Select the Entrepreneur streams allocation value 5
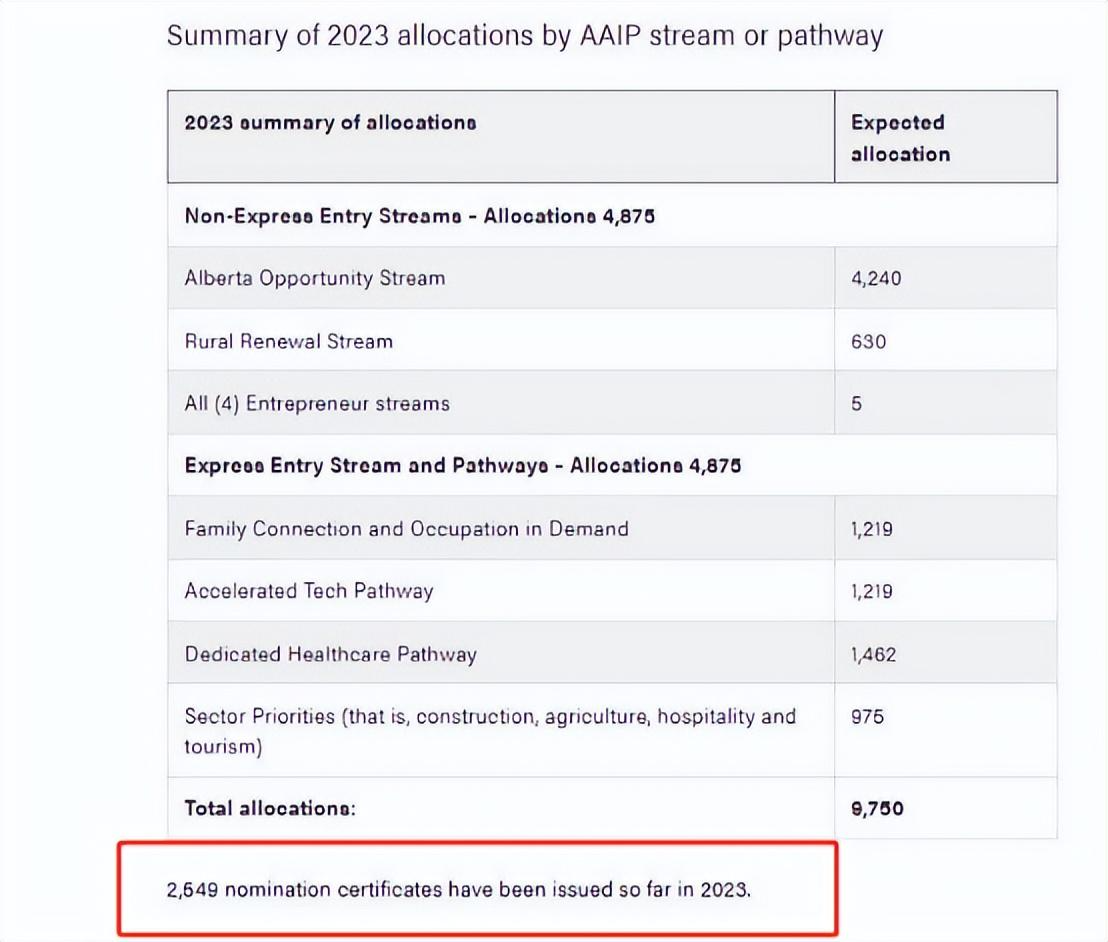The width and height of the screenshot is (1108, 942). 857,404
